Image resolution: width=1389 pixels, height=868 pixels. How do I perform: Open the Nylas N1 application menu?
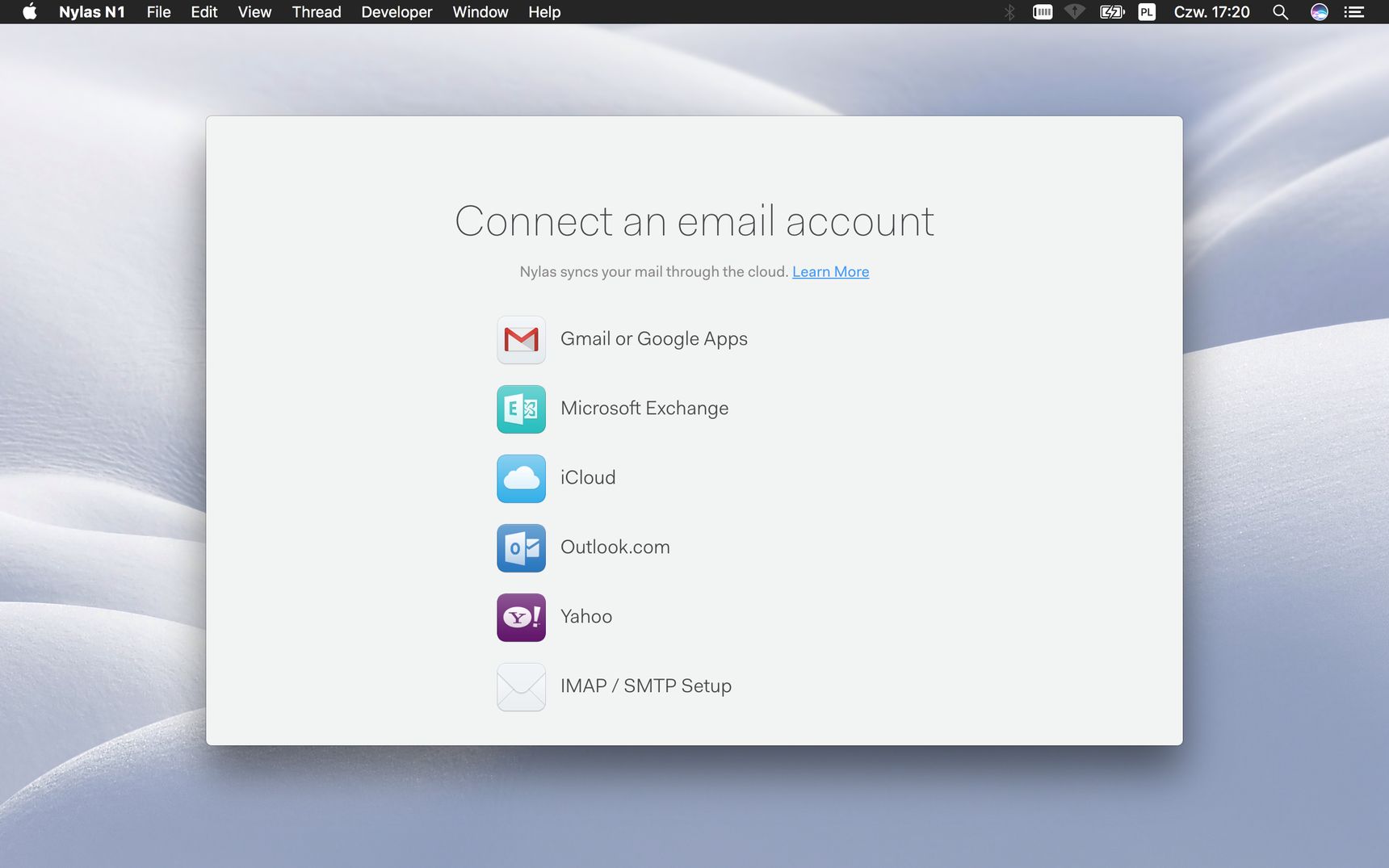(x=92, y=12)
